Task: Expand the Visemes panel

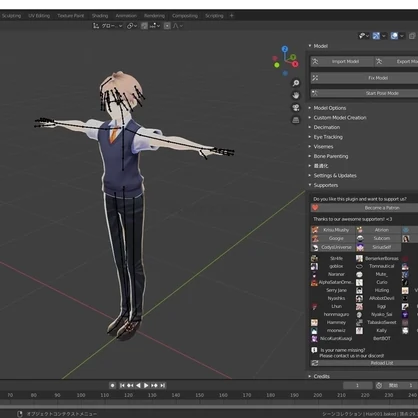Action: [321, 147]
